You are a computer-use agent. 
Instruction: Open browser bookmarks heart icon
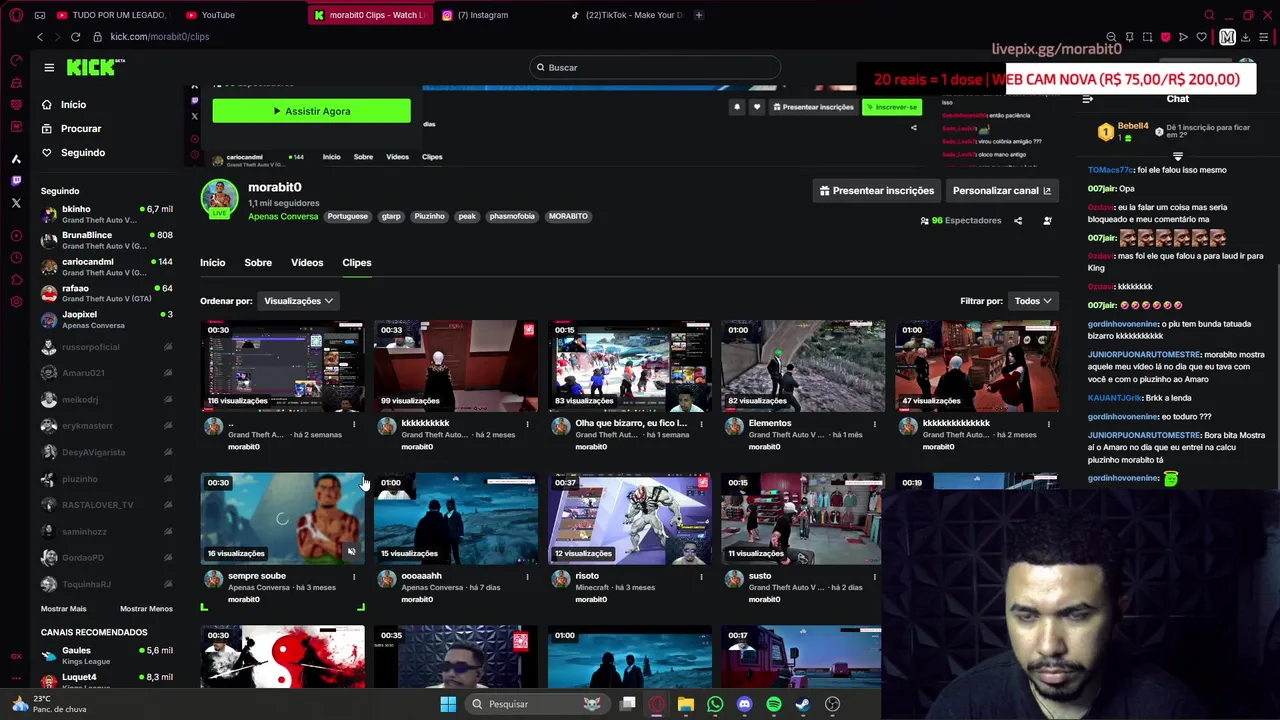tap(1201, 37)
